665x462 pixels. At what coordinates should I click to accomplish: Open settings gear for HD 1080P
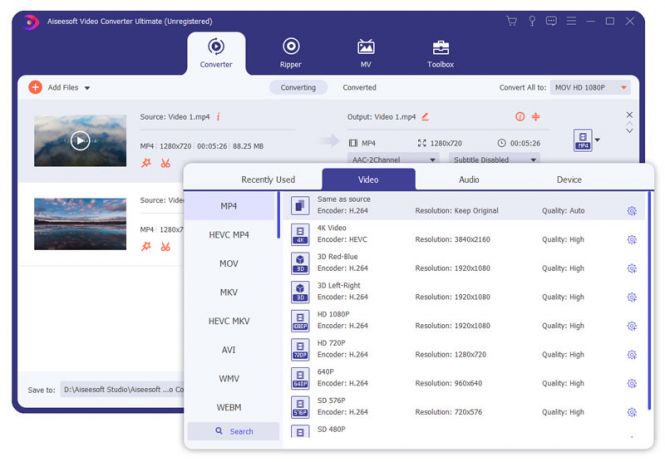coord(631,326)
